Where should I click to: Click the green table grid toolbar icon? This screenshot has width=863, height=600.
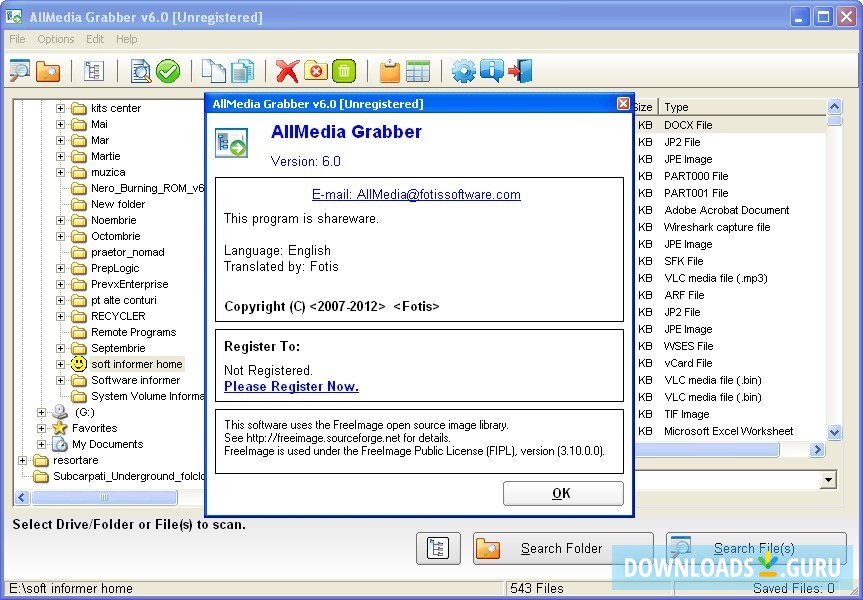coord(418,72)
